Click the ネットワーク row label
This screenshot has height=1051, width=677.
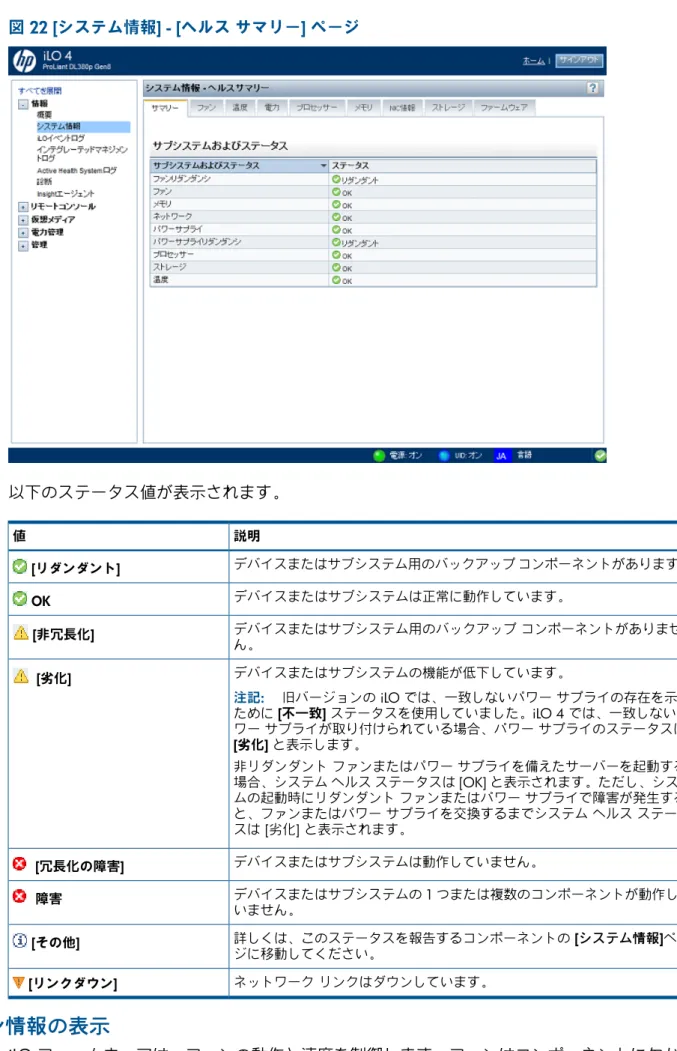point(172,217)
